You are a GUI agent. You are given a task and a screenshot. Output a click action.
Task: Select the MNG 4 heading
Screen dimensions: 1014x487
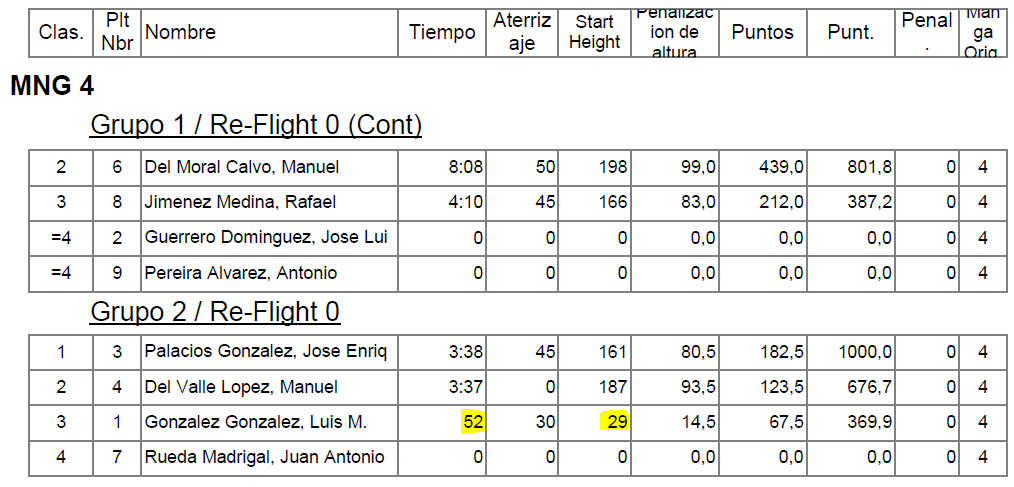coord(52,87)
